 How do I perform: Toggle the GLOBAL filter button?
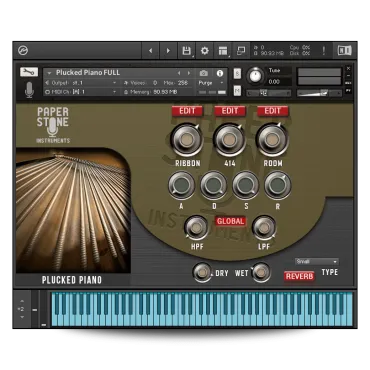tap(231, 221)
